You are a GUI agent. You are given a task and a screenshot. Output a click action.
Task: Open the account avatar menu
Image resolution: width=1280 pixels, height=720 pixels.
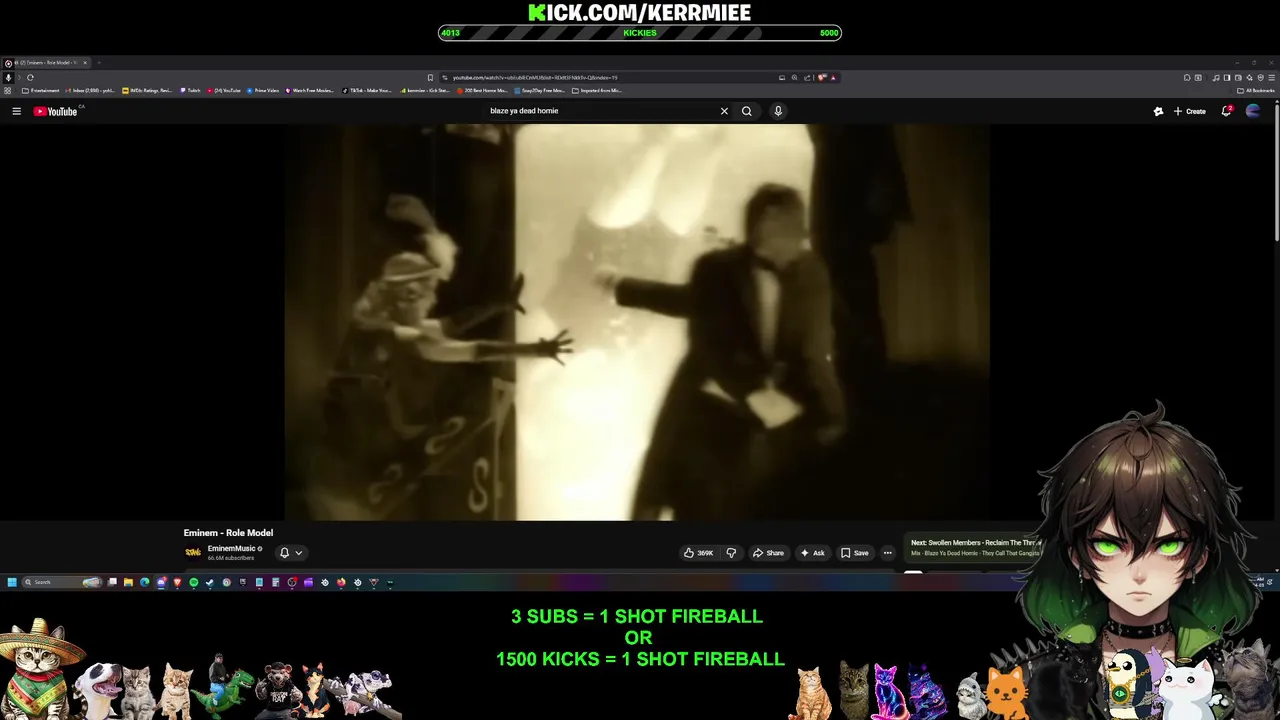[1253, 111]
